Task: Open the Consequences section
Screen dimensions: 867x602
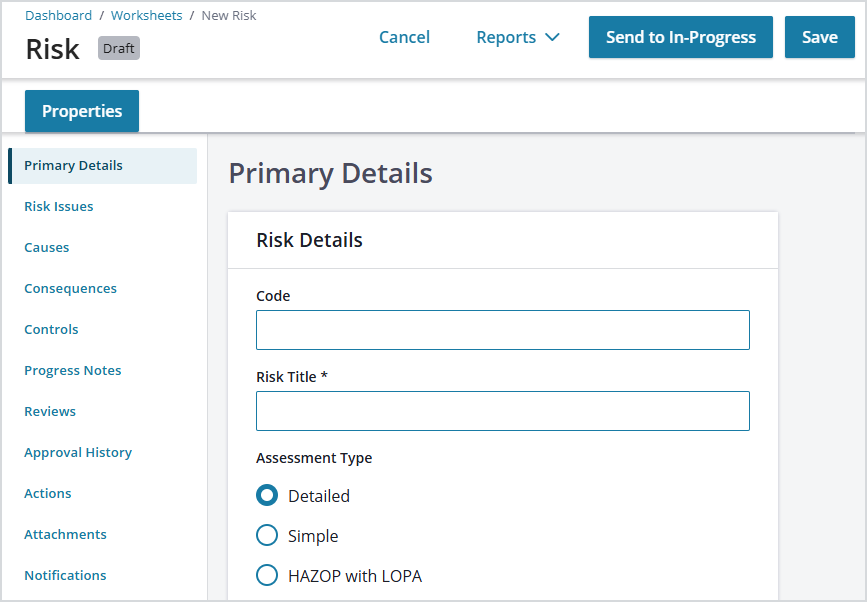Action: (70, 288)
